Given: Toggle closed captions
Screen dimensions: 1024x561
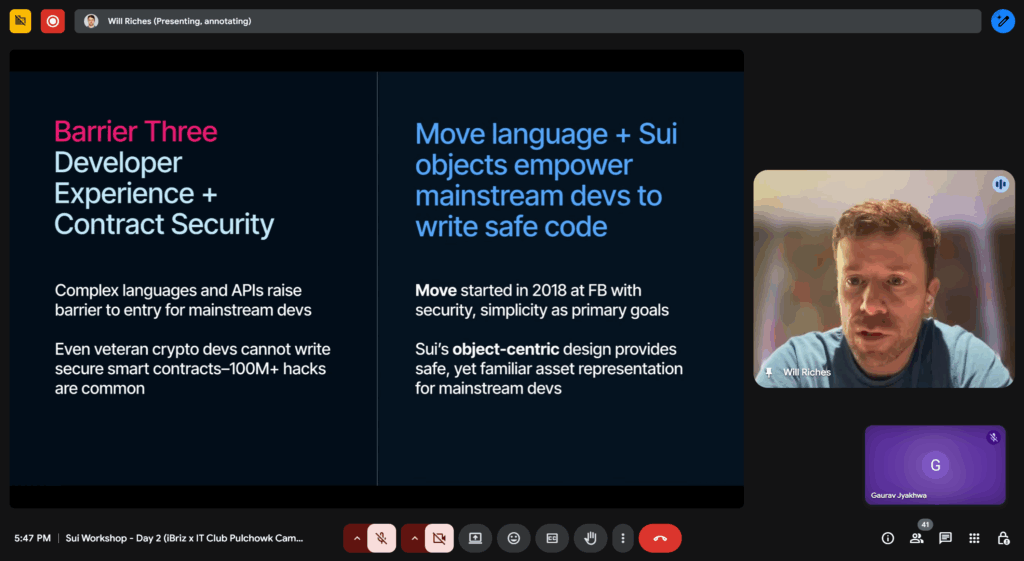Looking at the screenshot, I should click(552, 538).
